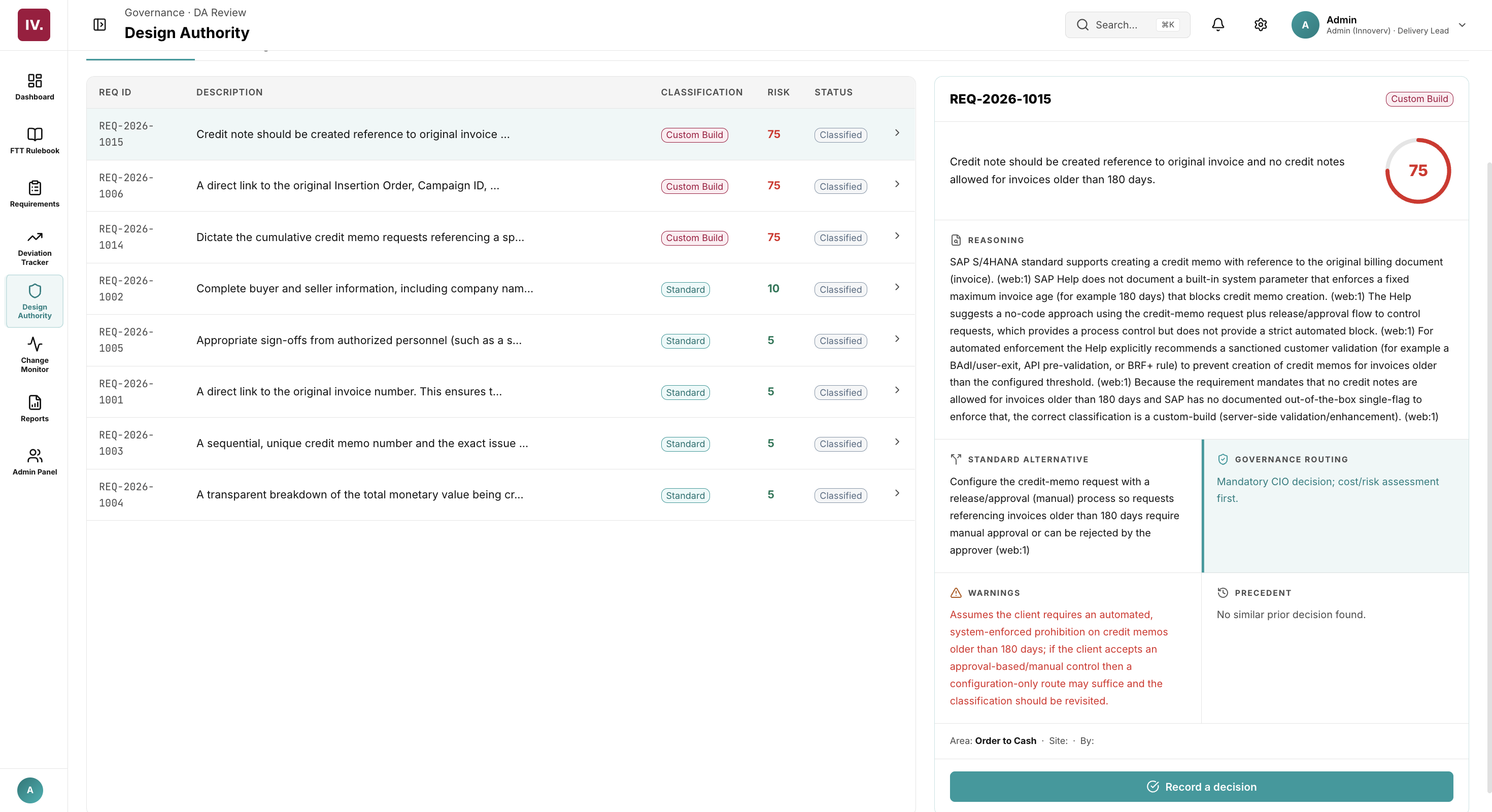Expand row REQ-2026-1014 chevron
Image resolution: width=1492 pixels, height=812 pixels.
point(897,235)
